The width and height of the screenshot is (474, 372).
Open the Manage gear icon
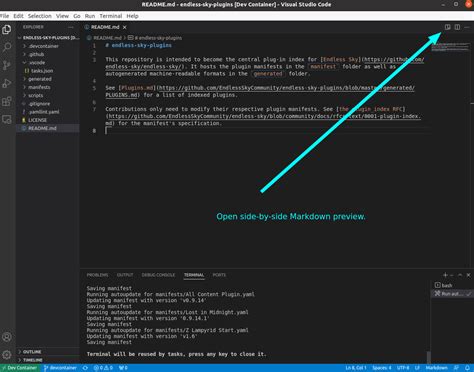click(7, 355)
